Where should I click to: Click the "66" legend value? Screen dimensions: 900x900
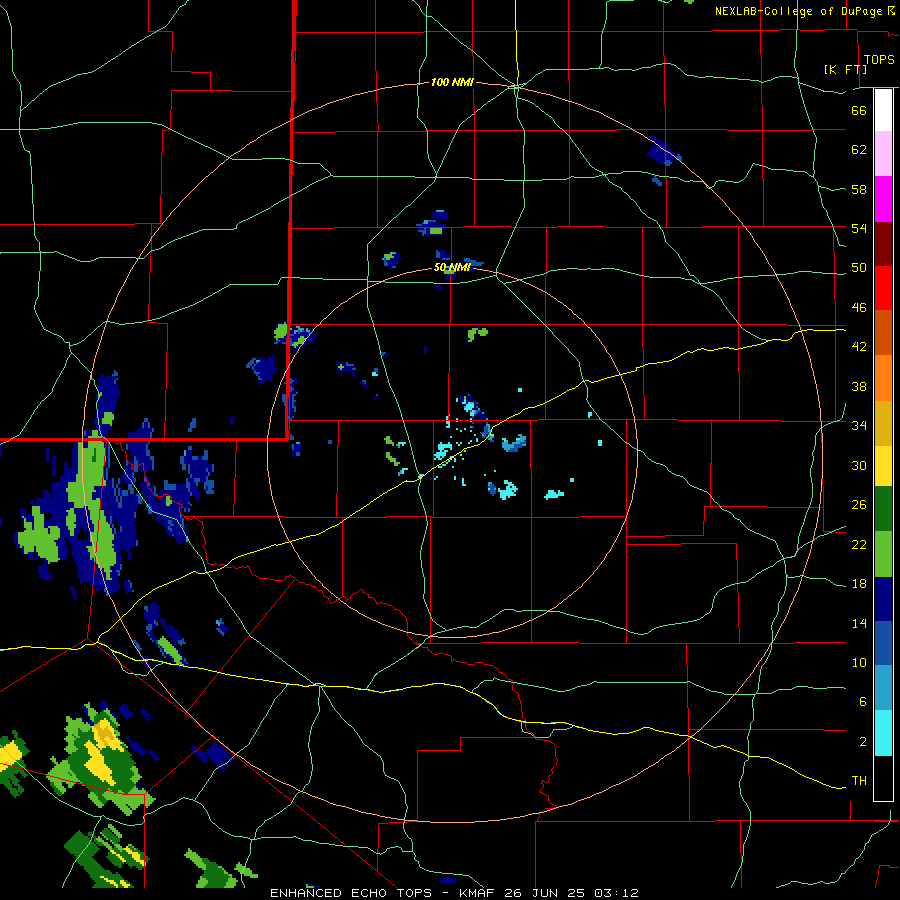pyautogui.click(x=859, y=110)
